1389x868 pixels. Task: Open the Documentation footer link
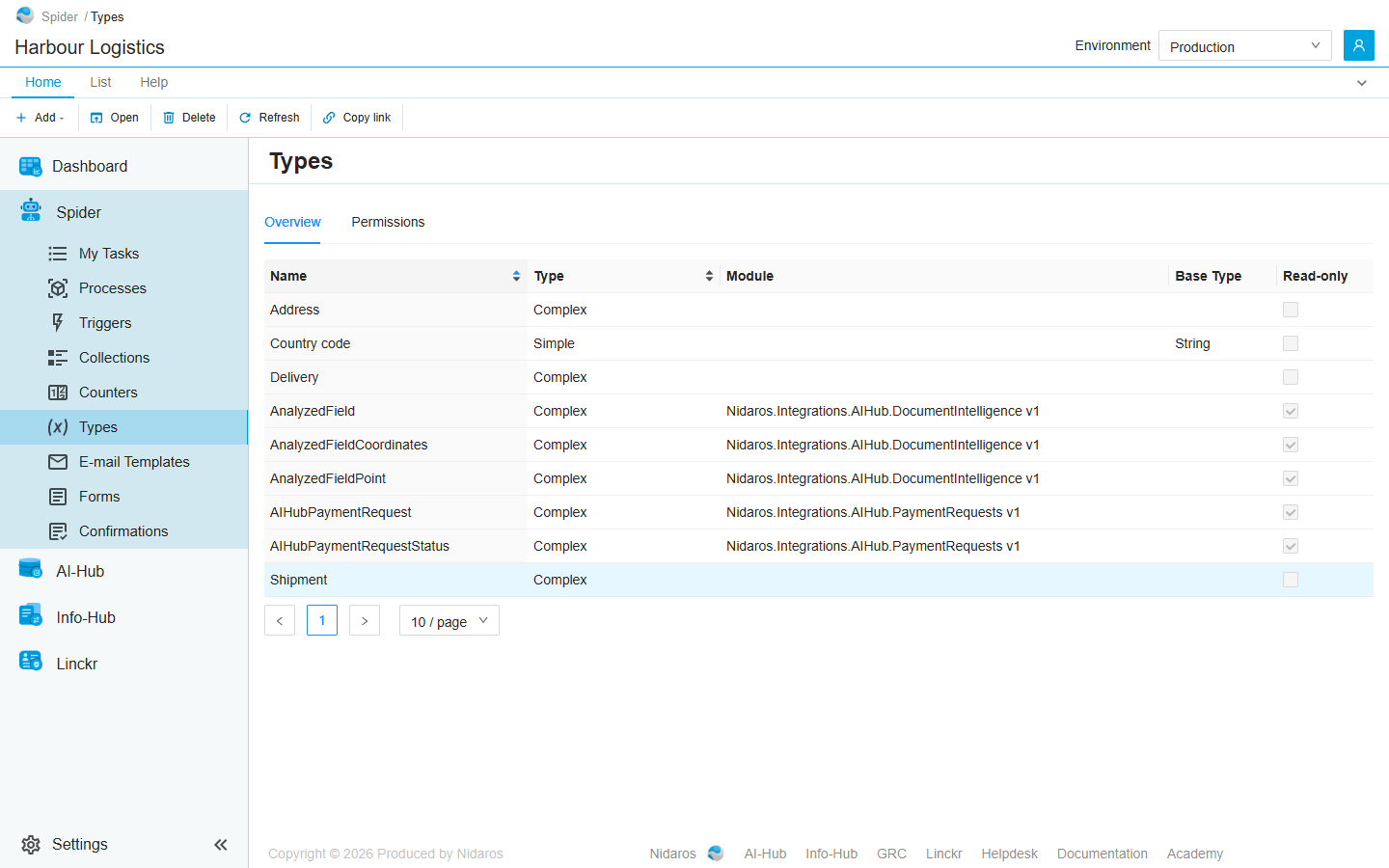(x=1103, y=854)
